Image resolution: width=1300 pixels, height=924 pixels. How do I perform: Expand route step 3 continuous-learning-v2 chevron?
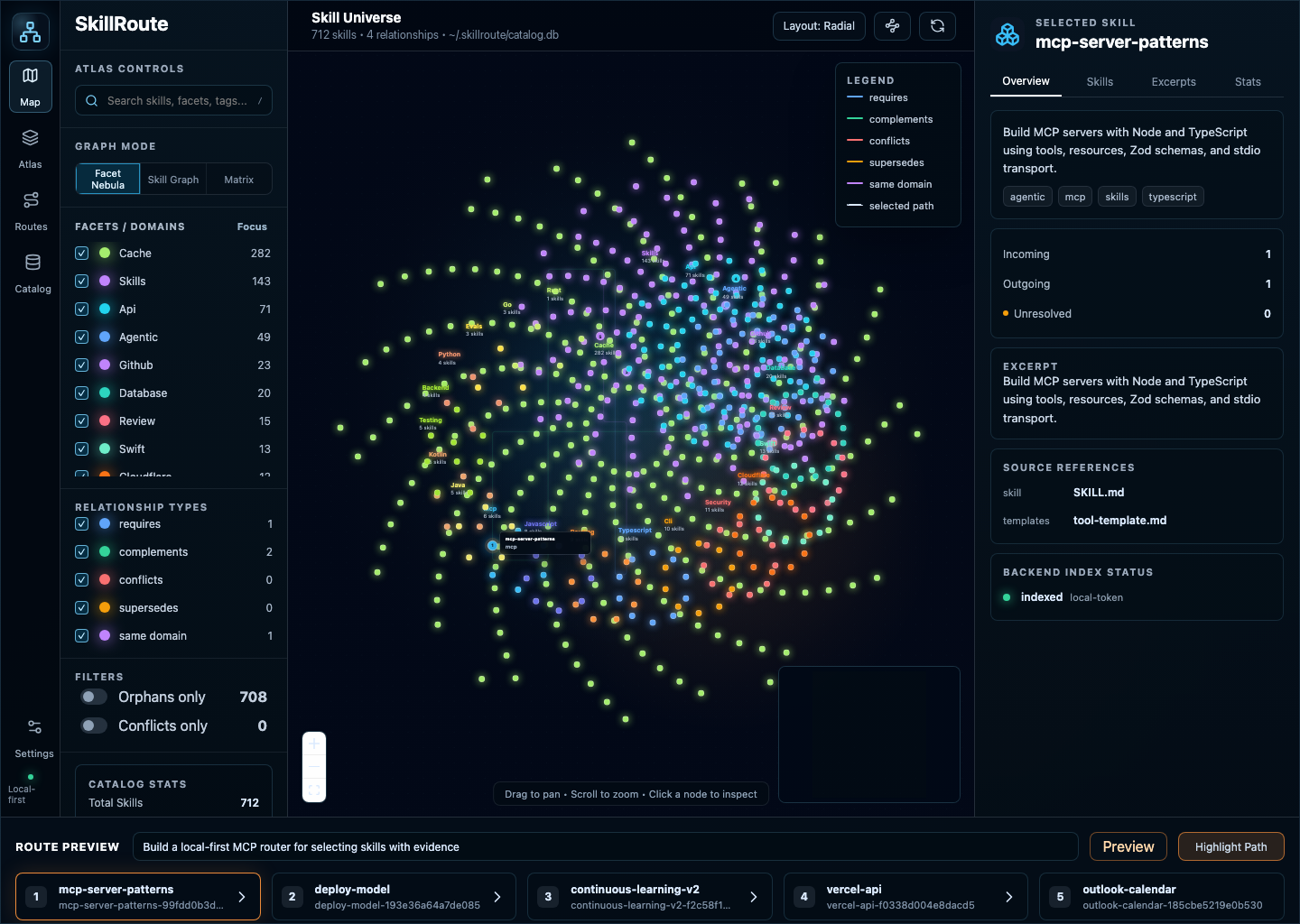click(754, 897)
